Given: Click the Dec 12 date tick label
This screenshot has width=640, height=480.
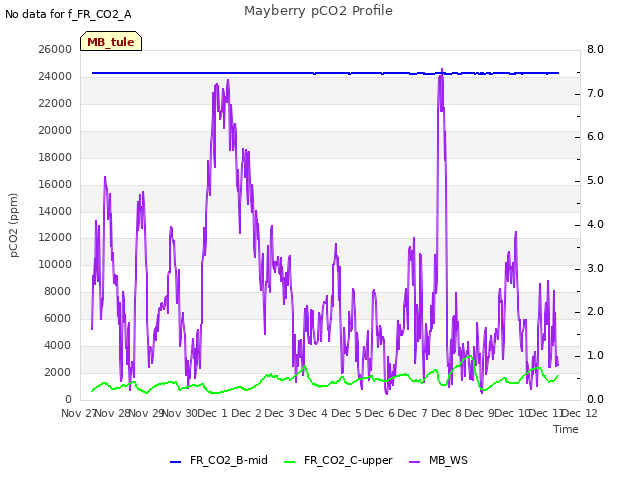Looking at the screenshot, I should coord(580,413).
